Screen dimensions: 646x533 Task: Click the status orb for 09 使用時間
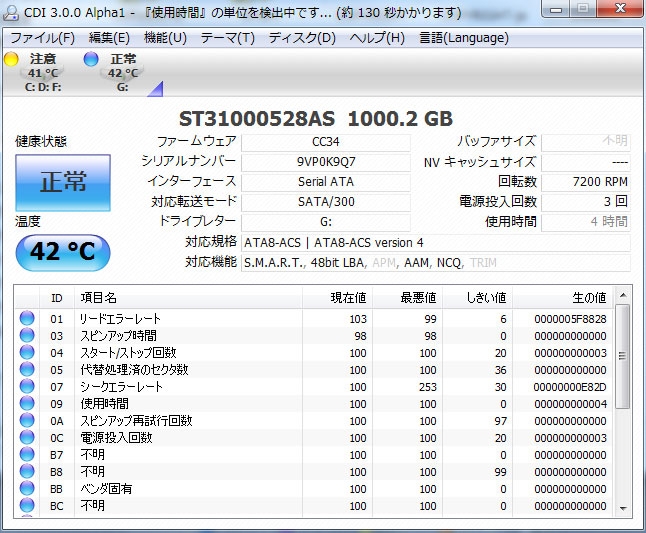(x=27, y=404)
